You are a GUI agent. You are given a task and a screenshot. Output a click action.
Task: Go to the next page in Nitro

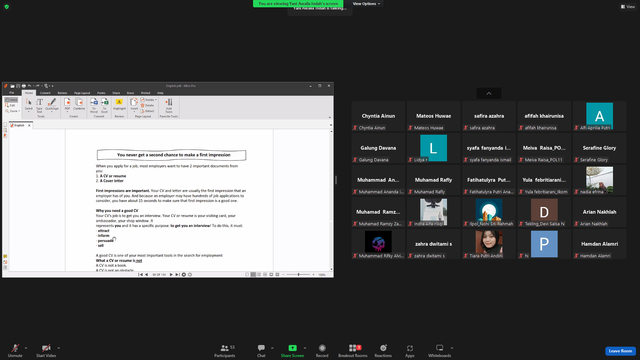171,275
